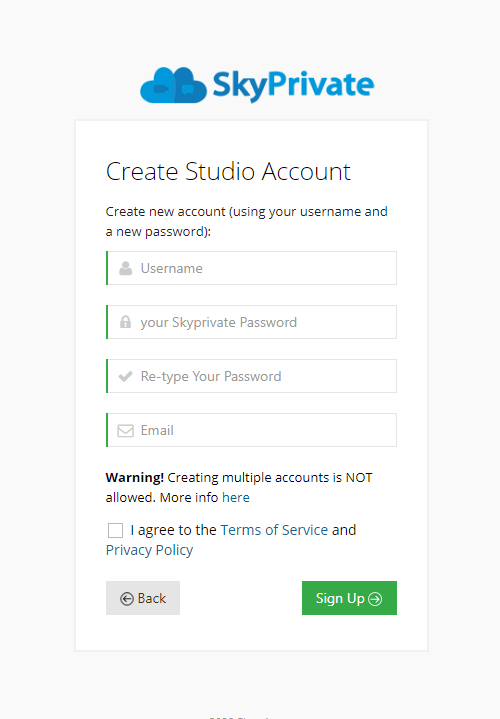Select the Email input field
Viewport: 500px width, 719px height.
tap(251, 430)
